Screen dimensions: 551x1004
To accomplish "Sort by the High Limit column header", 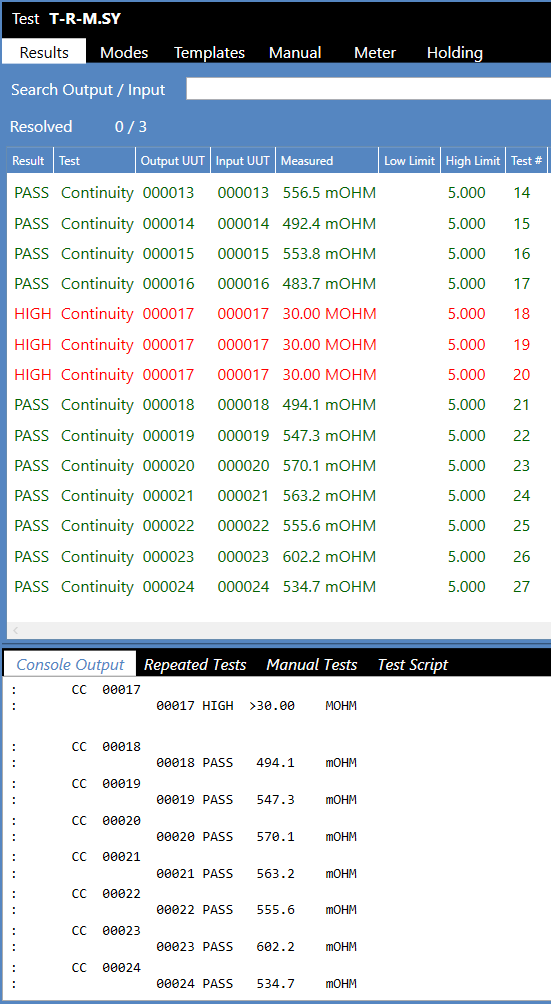I will [473, 161].
